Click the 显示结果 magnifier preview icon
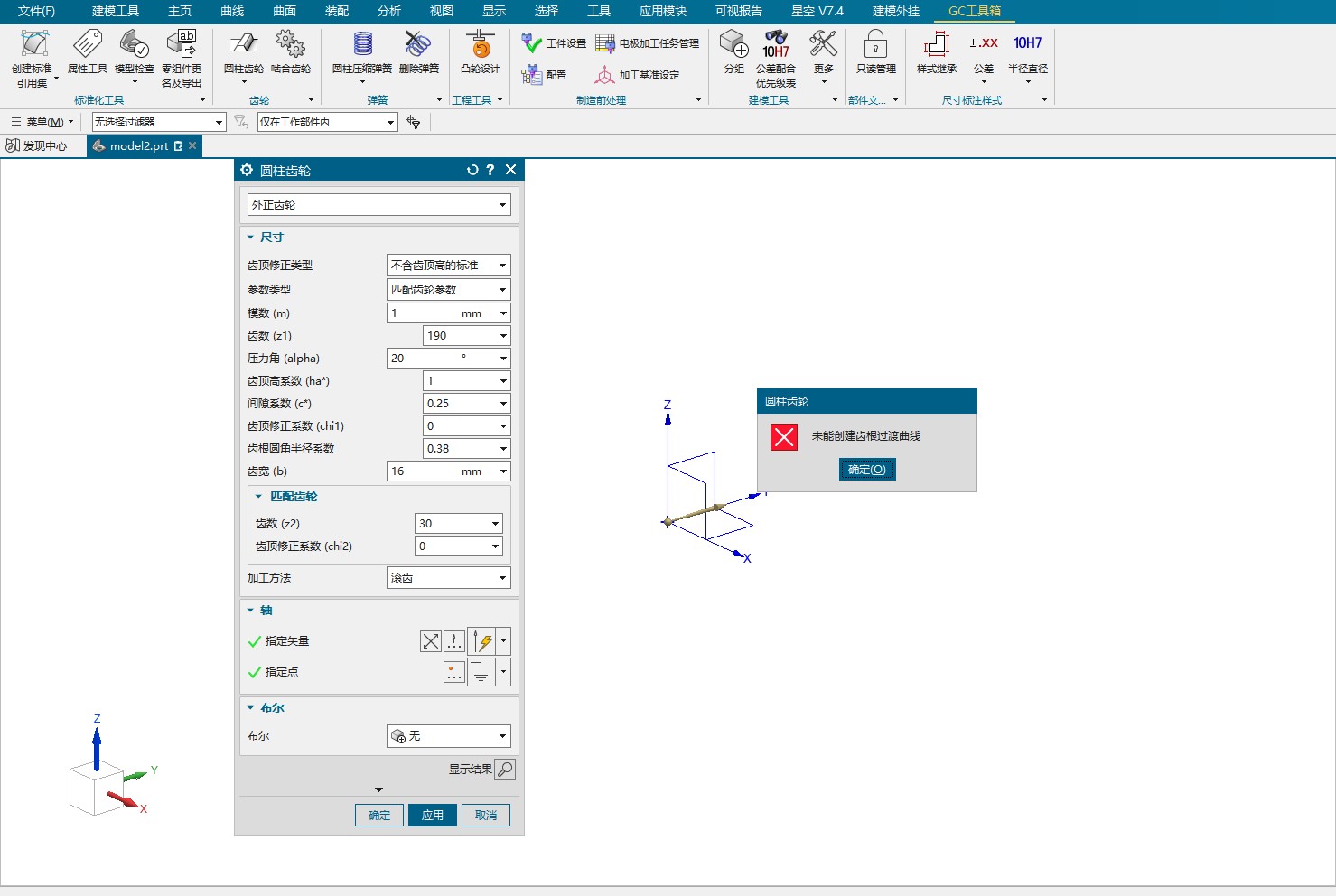The width and height of the screenshot is (1336, 896). coord(506,770)
